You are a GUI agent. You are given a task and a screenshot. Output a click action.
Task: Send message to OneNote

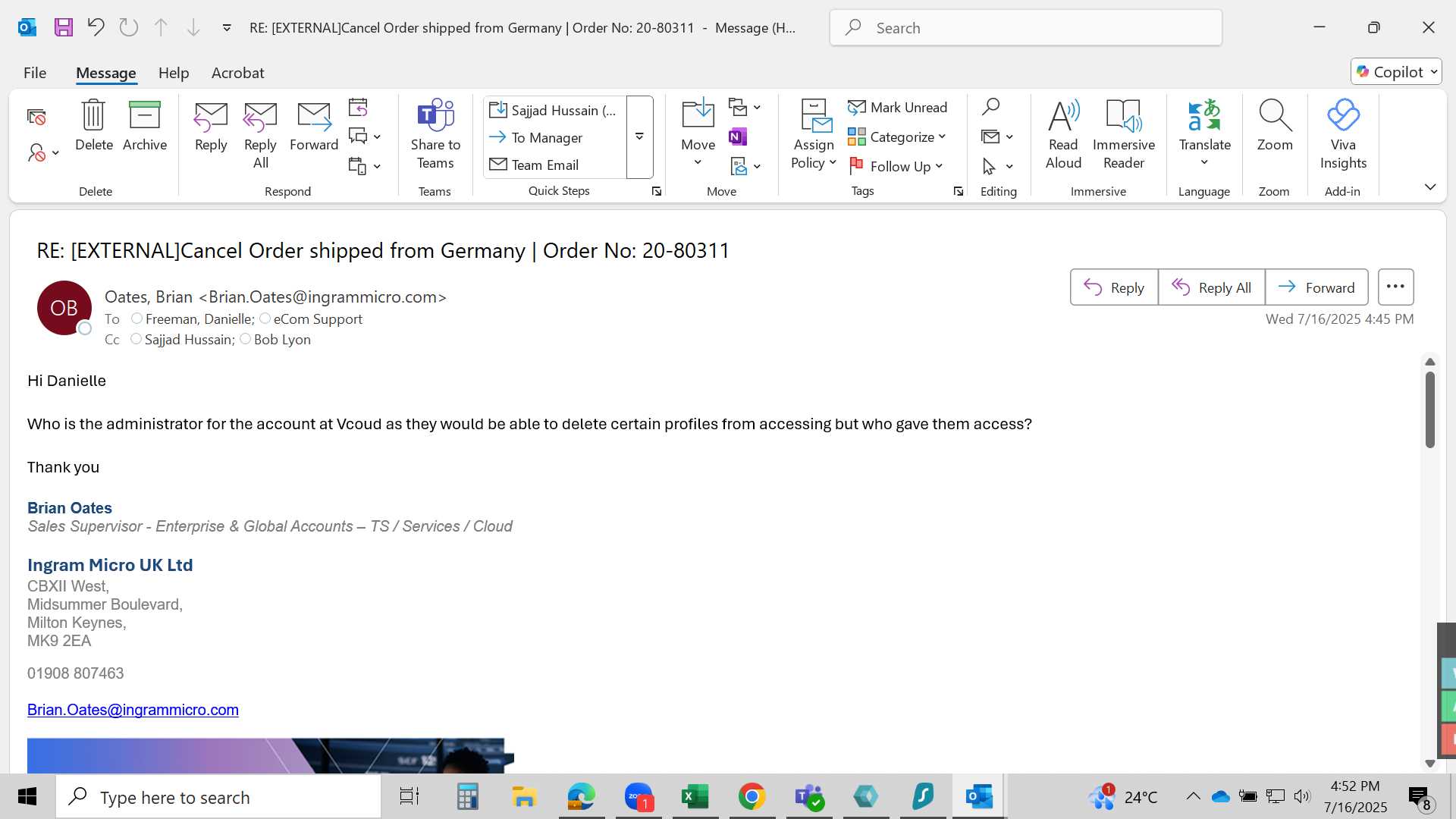coord(738,136)
